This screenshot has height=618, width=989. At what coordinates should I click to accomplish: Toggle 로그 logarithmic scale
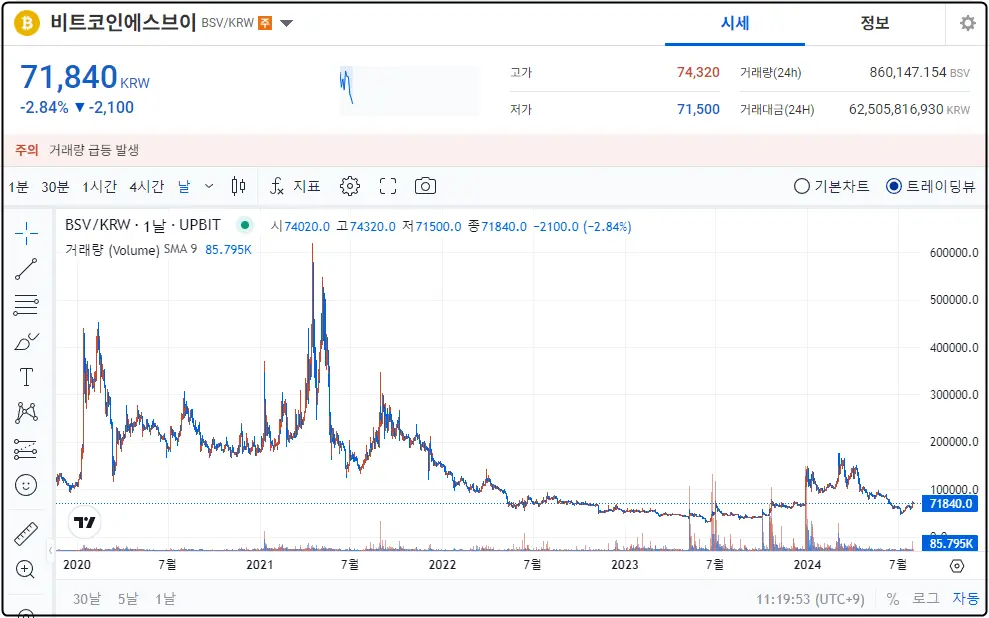926,598
